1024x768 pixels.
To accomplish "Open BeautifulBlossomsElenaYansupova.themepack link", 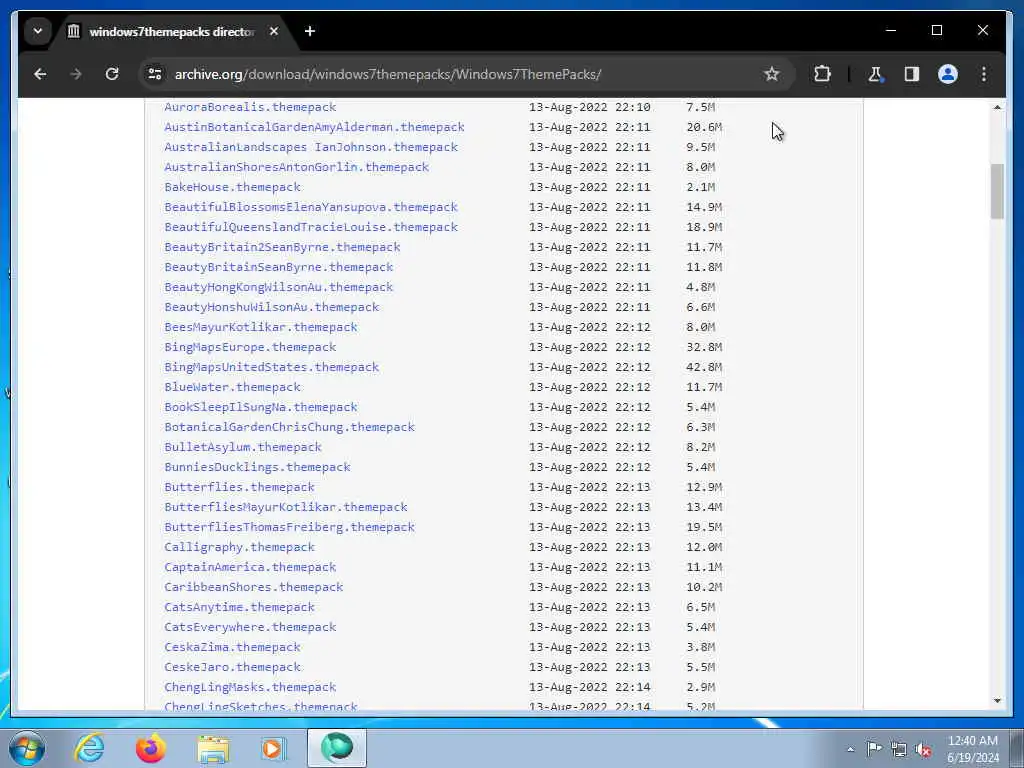I will click(x=311, y=207).
